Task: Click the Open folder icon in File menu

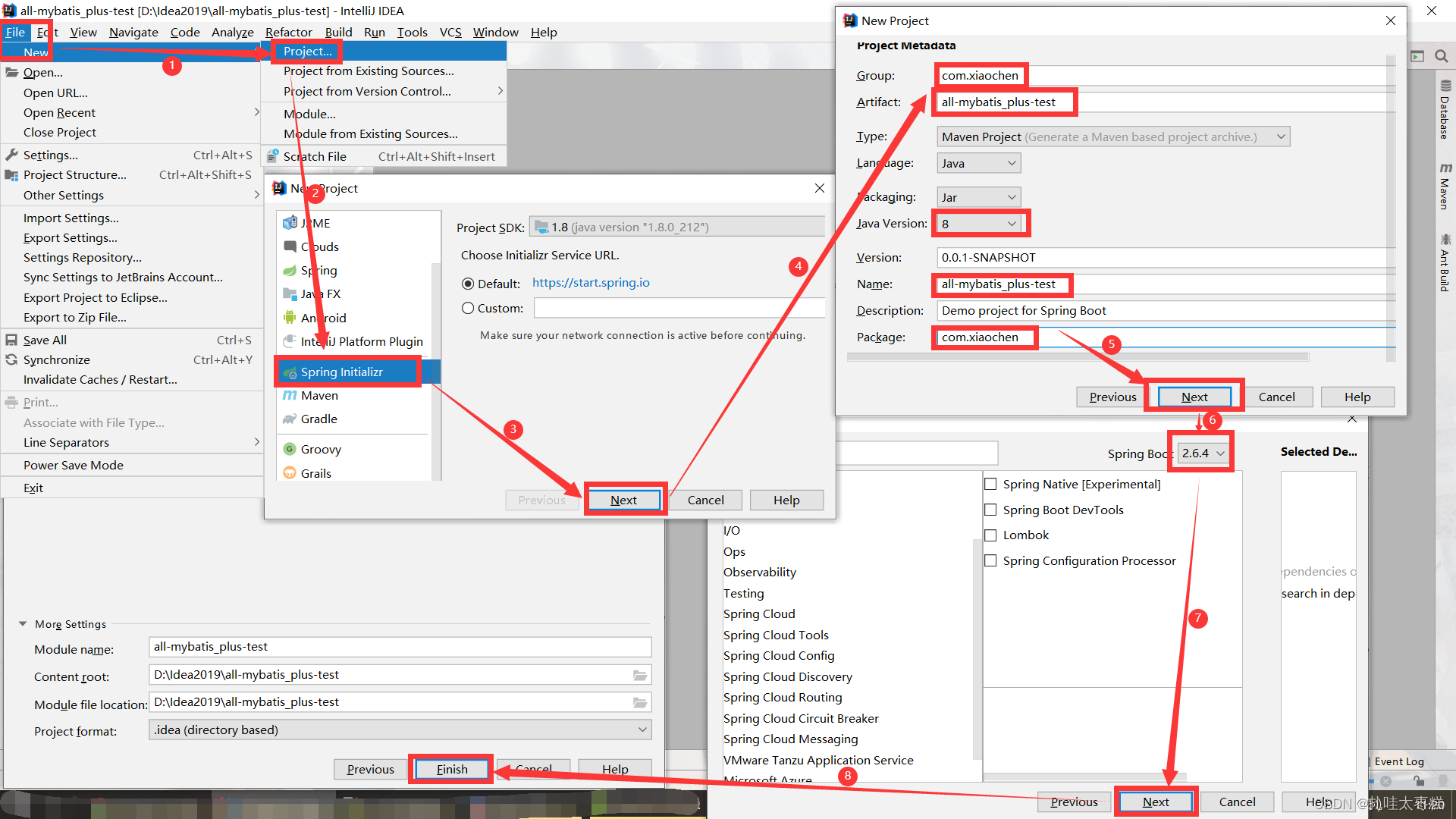Action: (11, 73)
